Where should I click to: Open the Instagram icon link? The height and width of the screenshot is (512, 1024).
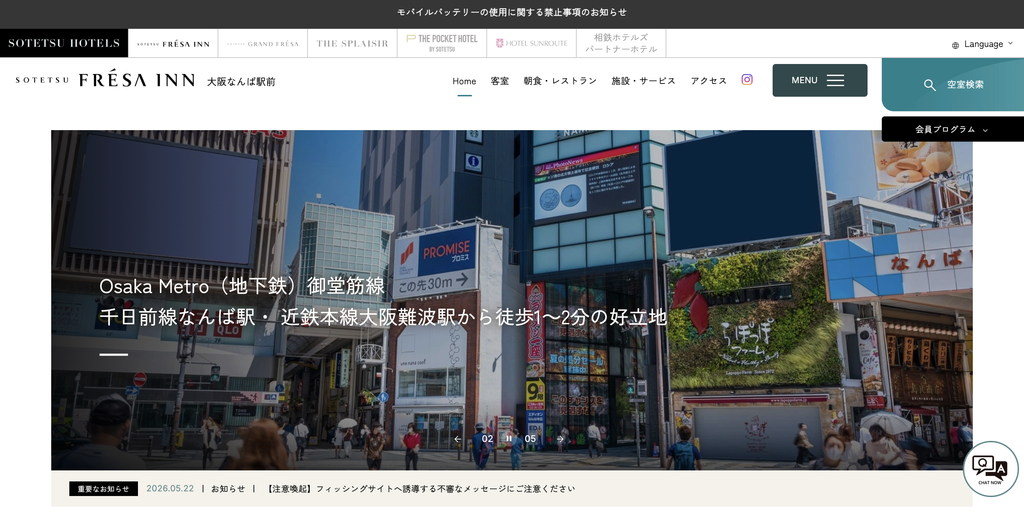point(747,80)
